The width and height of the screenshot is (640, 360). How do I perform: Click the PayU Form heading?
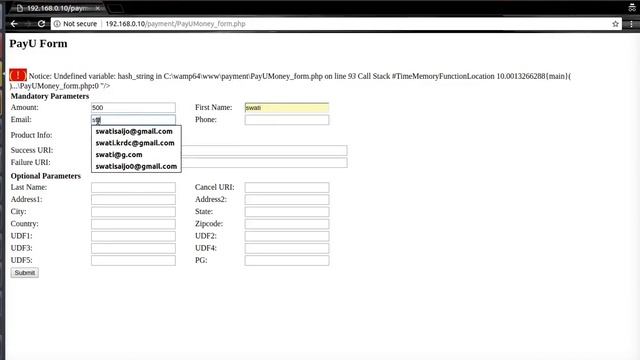pos(38,44)
